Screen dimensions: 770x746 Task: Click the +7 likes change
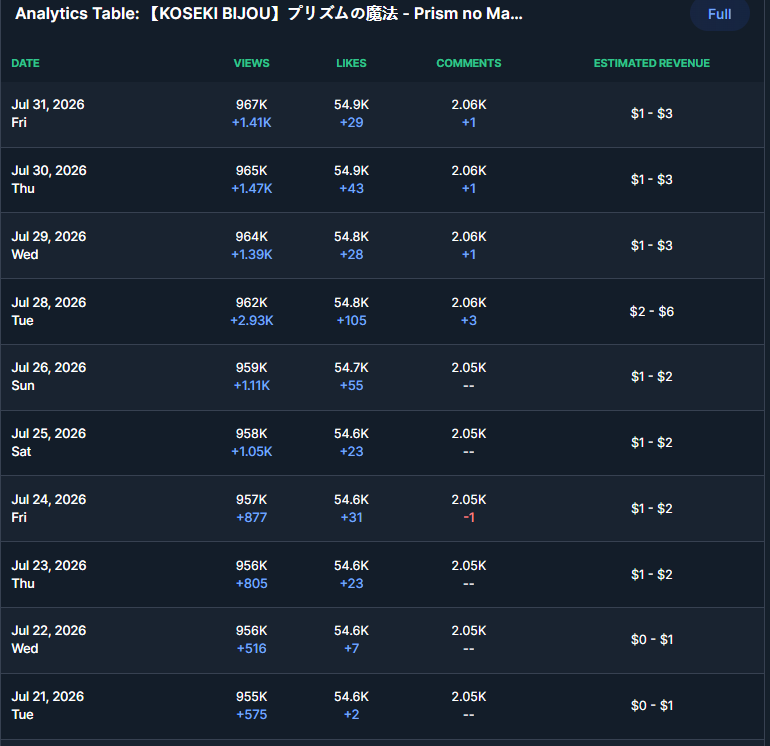click(352, 648)
